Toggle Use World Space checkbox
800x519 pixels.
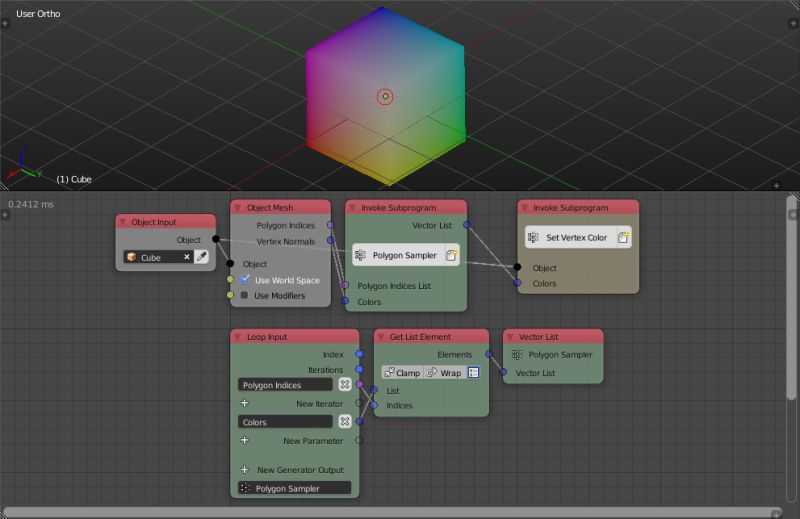(x=245, y=279)
